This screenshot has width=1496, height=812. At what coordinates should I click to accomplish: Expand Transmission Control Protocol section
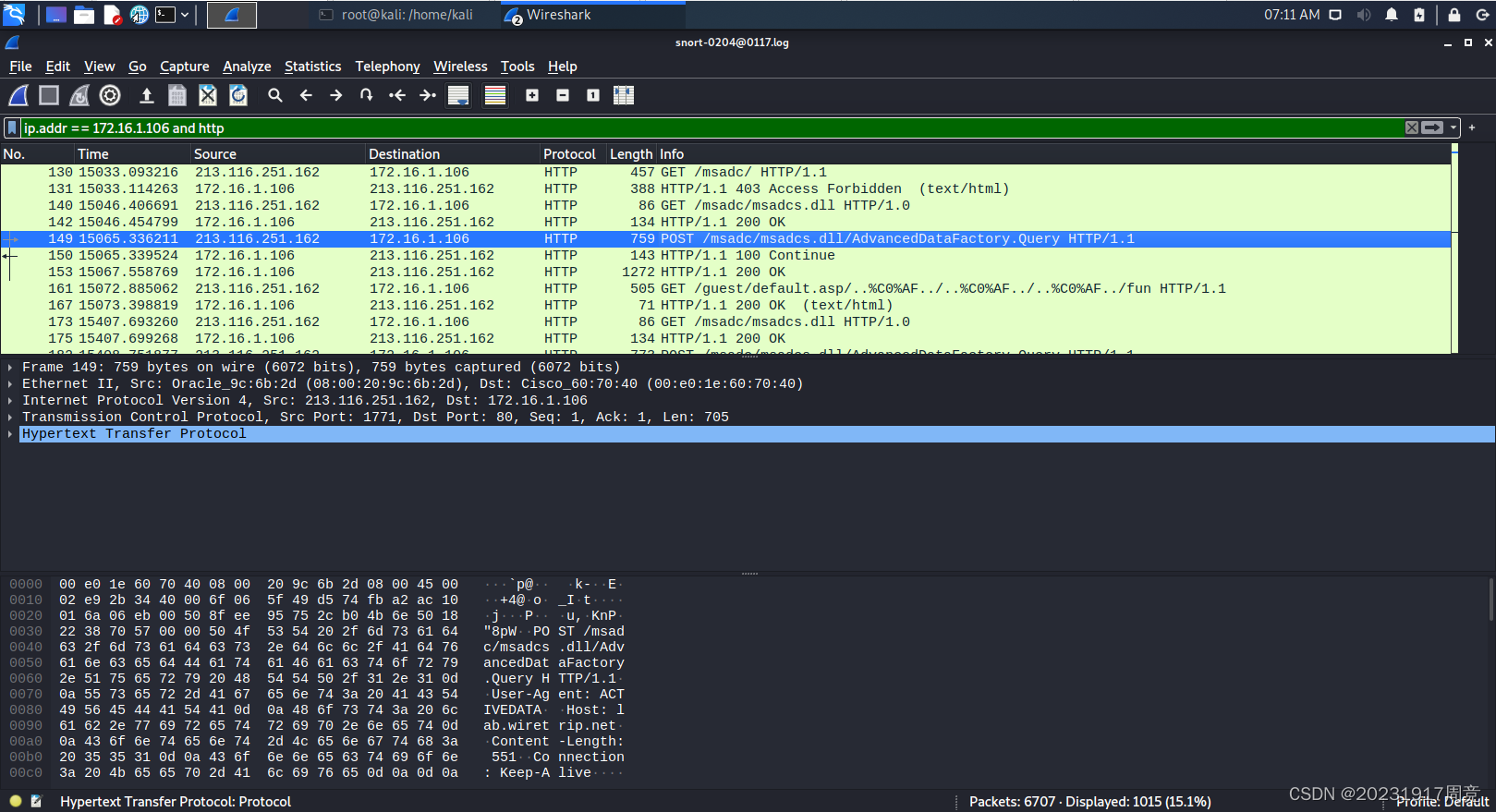10,417
